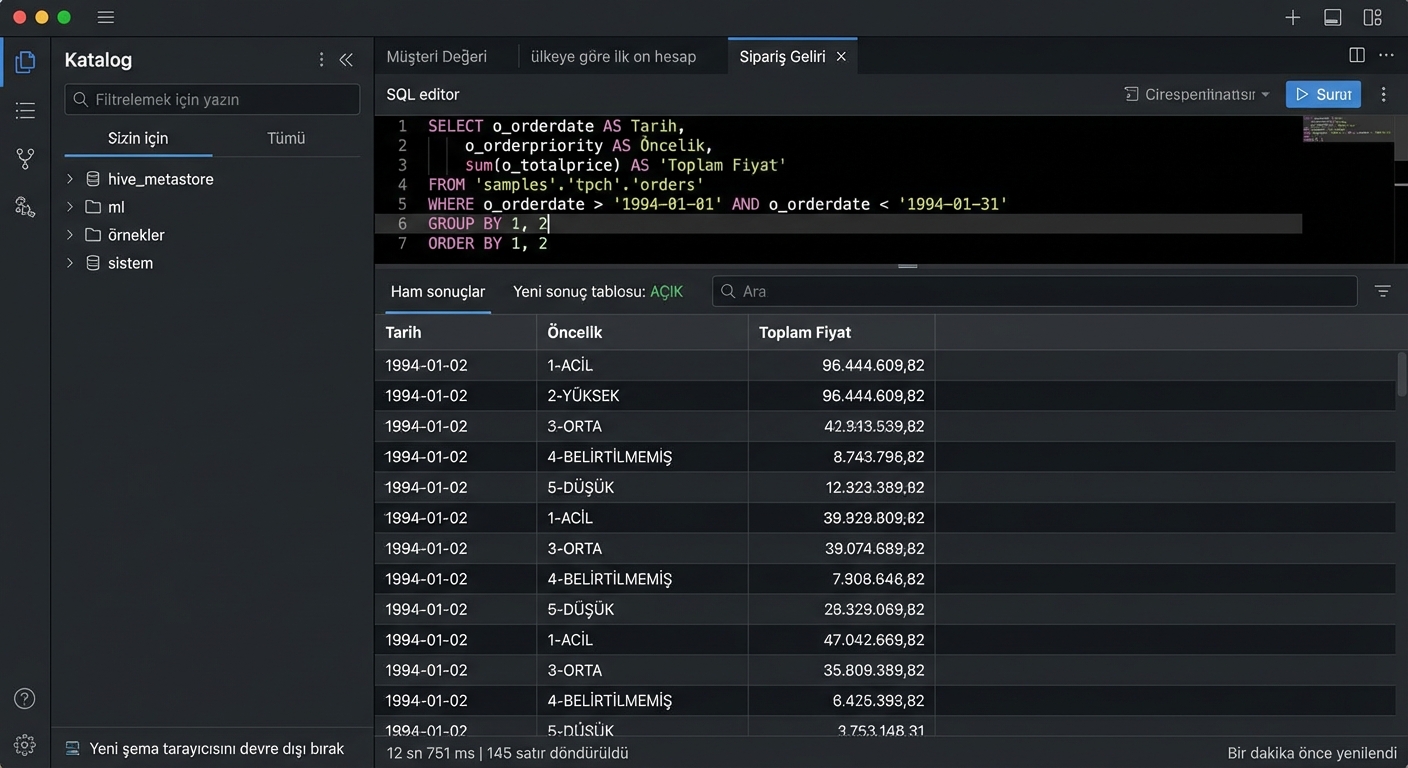Disable new schema browser at bottom
Screen dimensions: 1408x768
click(216, 748)
